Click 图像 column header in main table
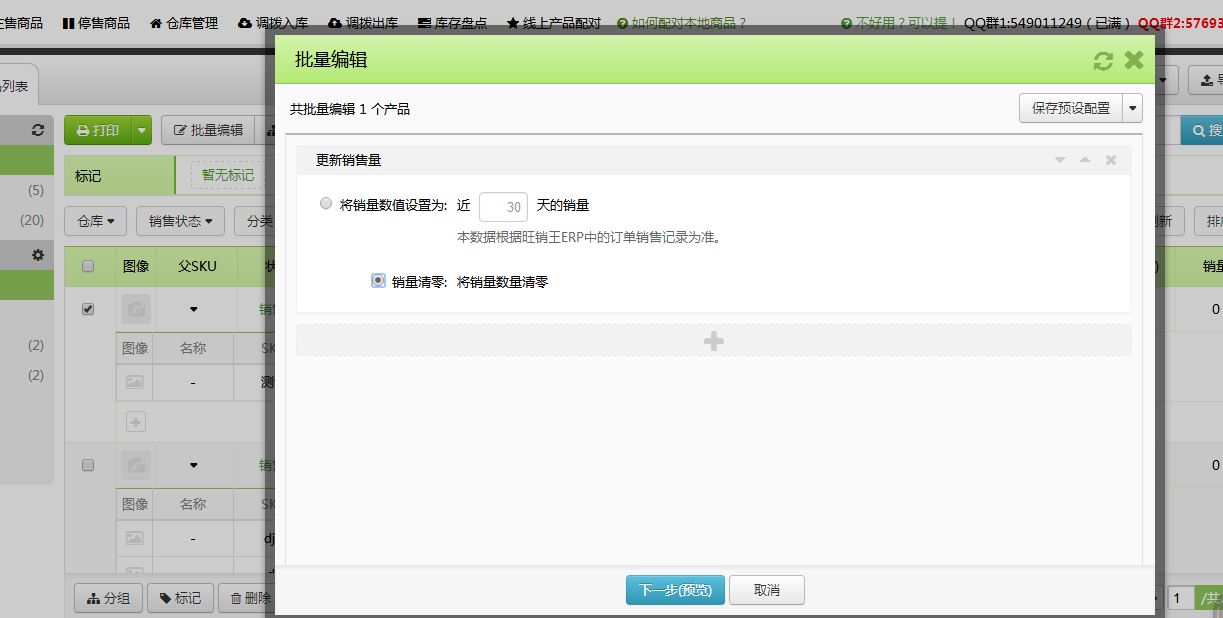 [136, 266]
